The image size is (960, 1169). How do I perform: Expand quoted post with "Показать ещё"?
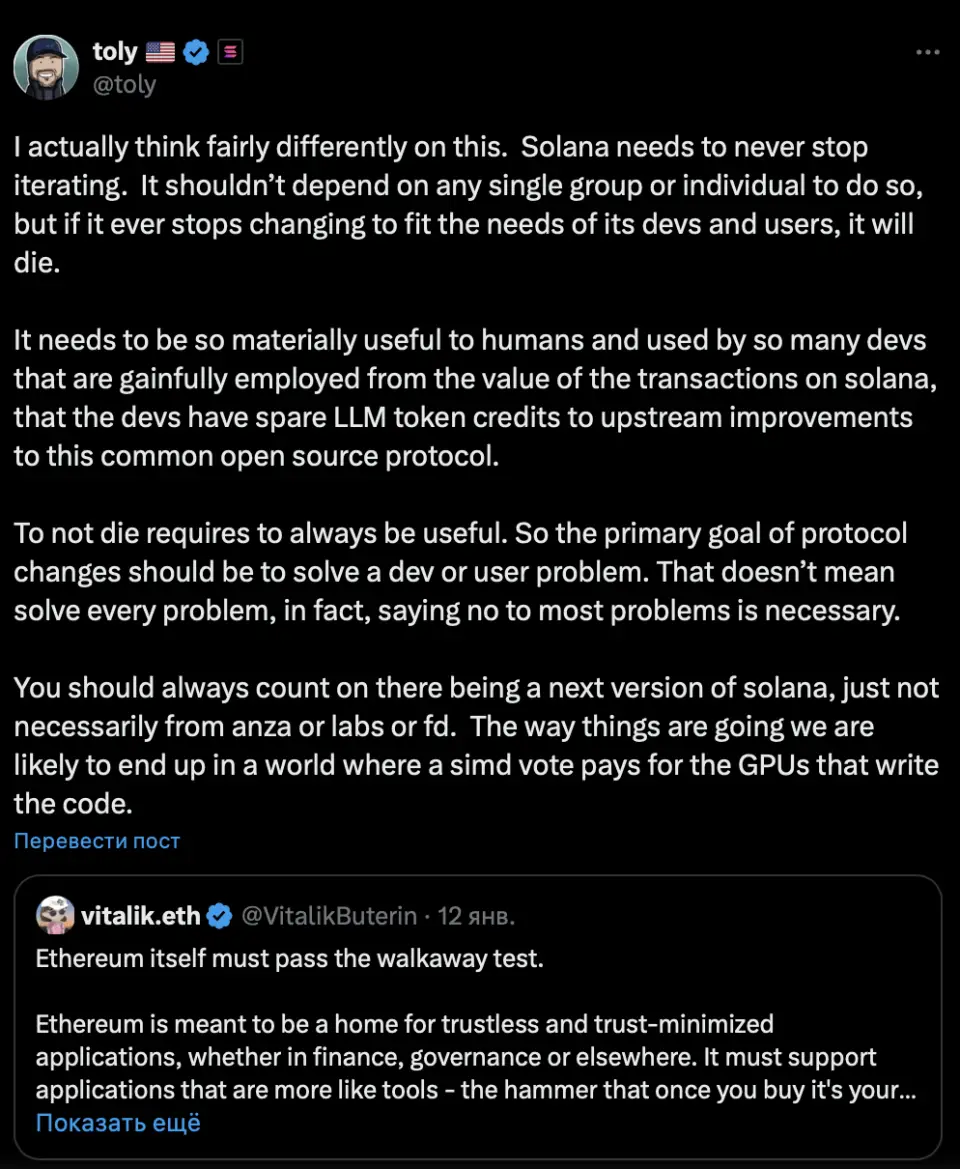118,1123
